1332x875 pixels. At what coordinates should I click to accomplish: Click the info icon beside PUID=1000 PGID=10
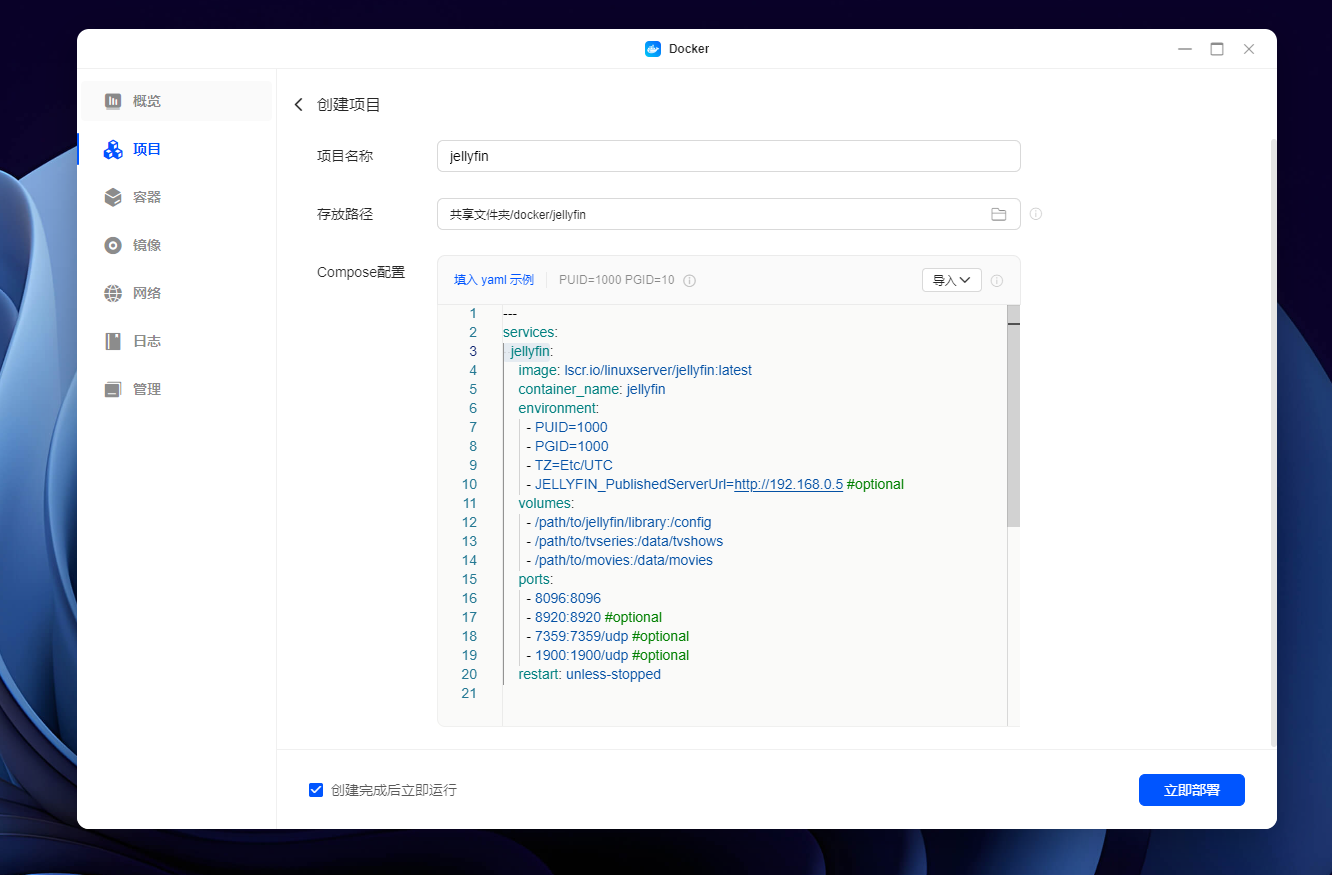click(689, 281)
